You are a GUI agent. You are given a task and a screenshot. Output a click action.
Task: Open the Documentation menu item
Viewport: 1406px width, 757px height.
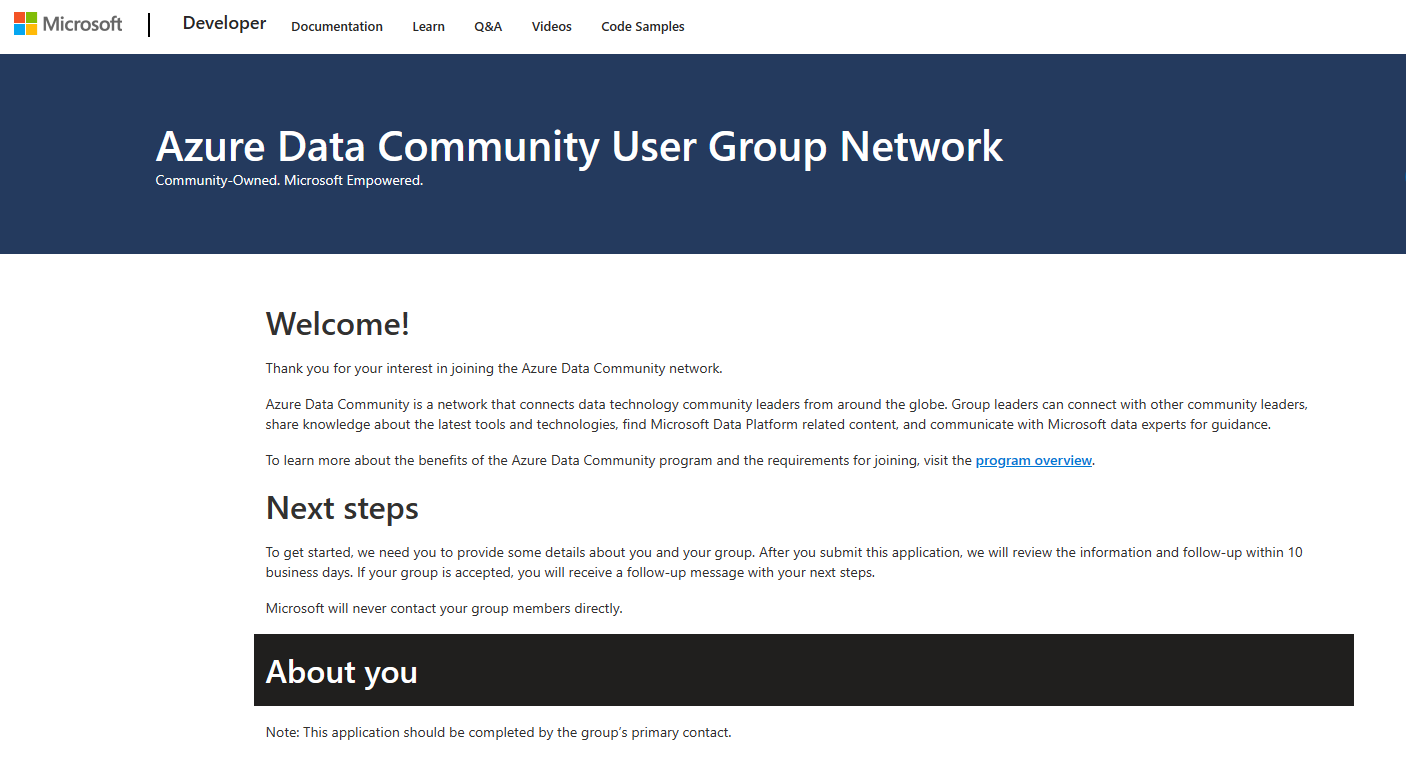click(x=337, y=27)
